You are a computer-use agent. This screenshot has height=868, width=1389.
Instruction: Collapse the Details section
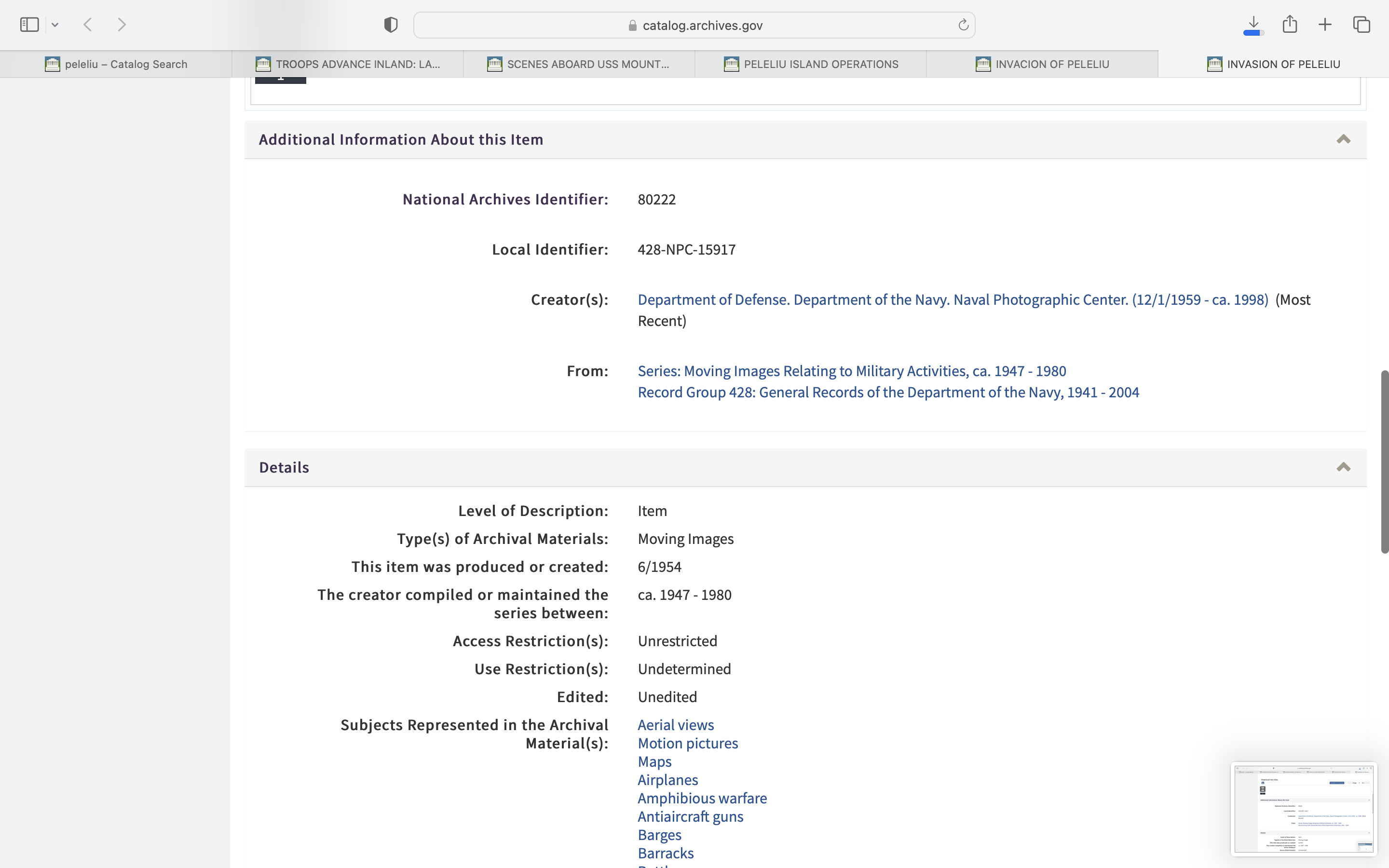point(1343,467)
